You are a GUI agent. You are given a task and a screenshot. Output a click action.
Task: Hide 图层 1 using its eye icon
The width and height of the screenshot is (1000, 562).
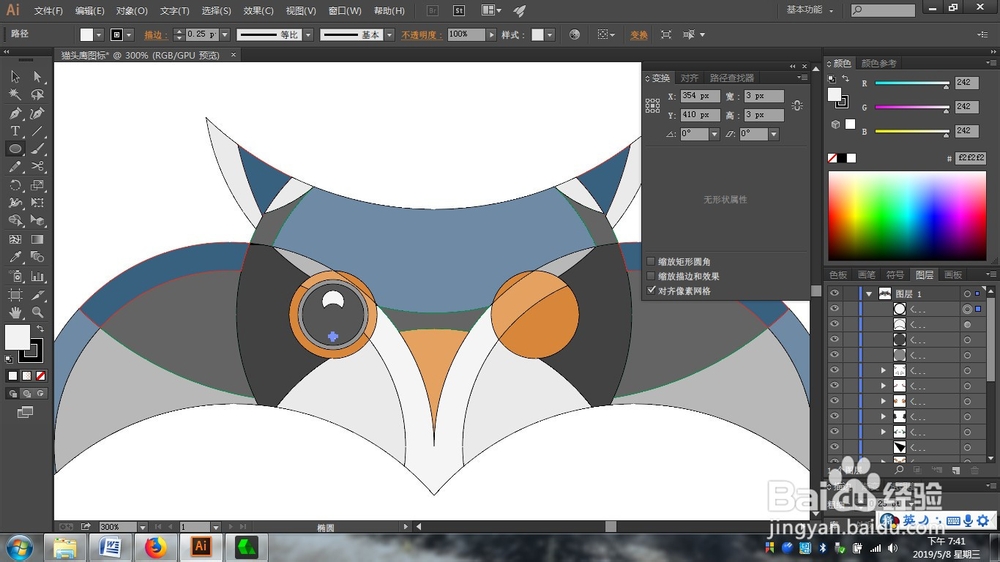[834, 293]
